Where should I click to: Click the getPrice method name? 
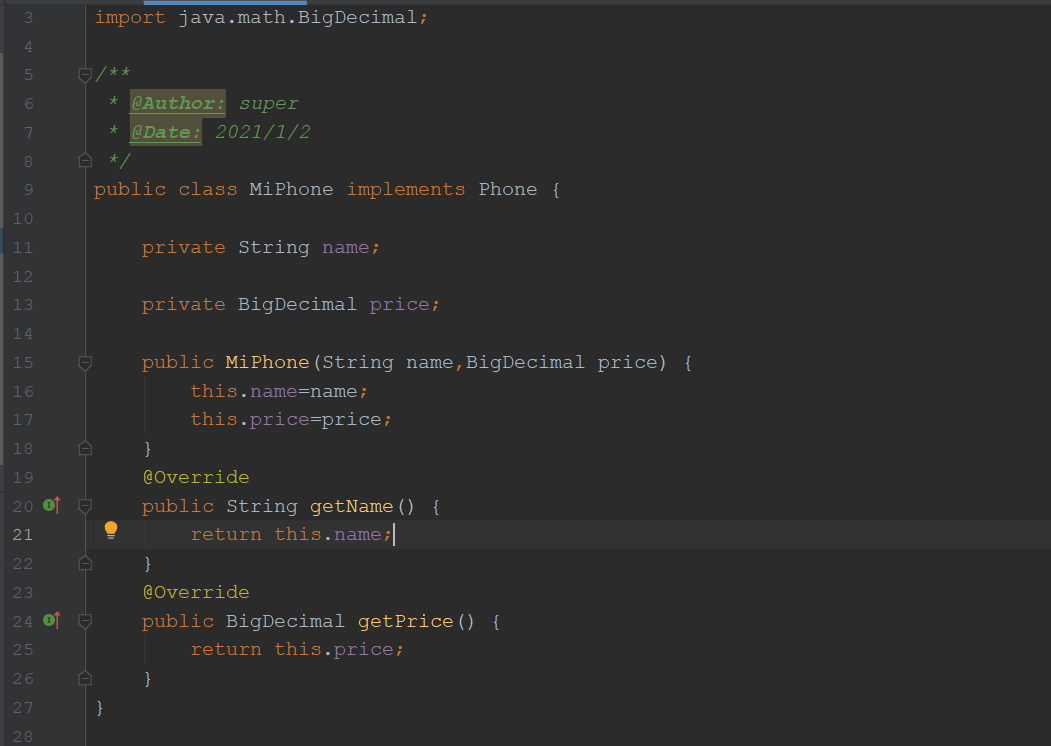406,621
